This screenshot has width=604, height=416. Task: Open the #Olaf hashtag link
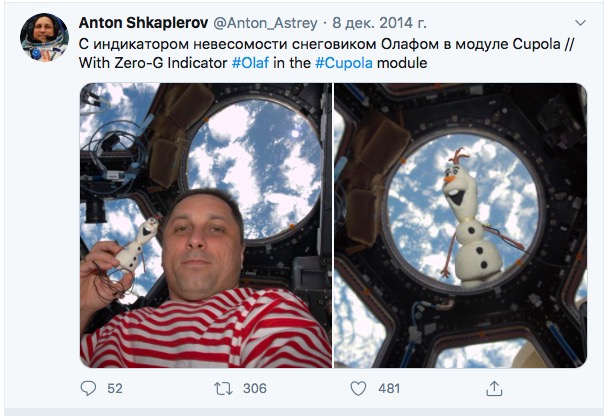(250, 63)
